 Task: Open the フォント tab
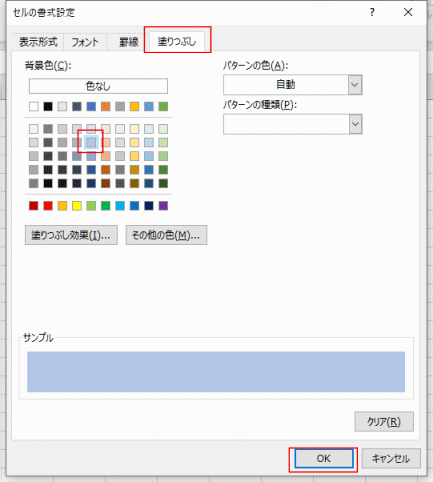[85, 42]
